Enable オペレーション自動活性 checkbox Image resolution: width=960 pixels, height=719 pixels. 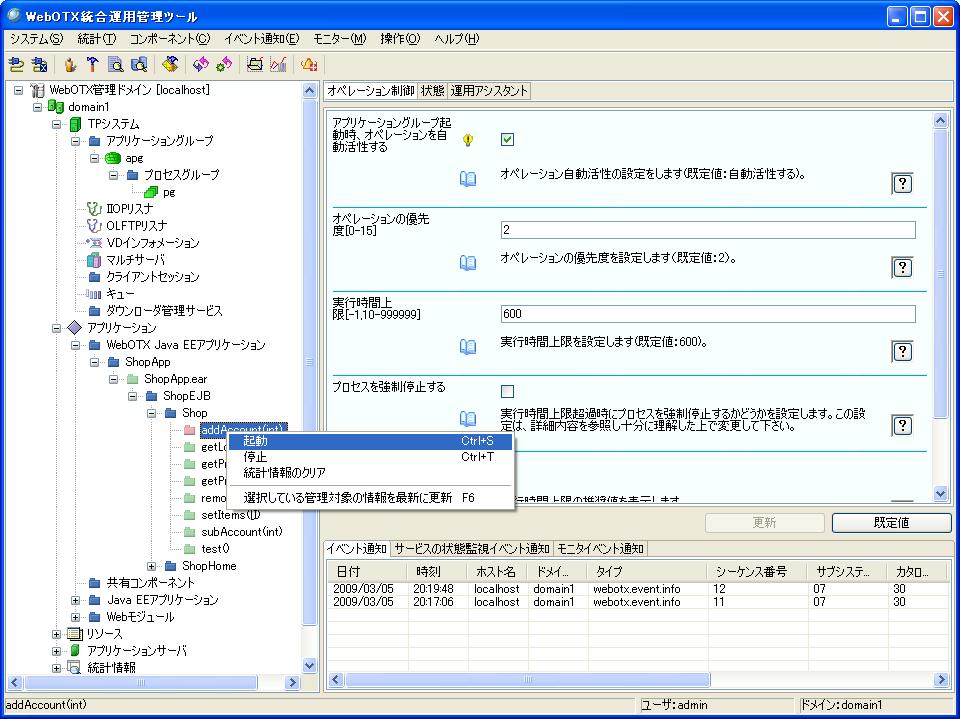click(507, 138)
